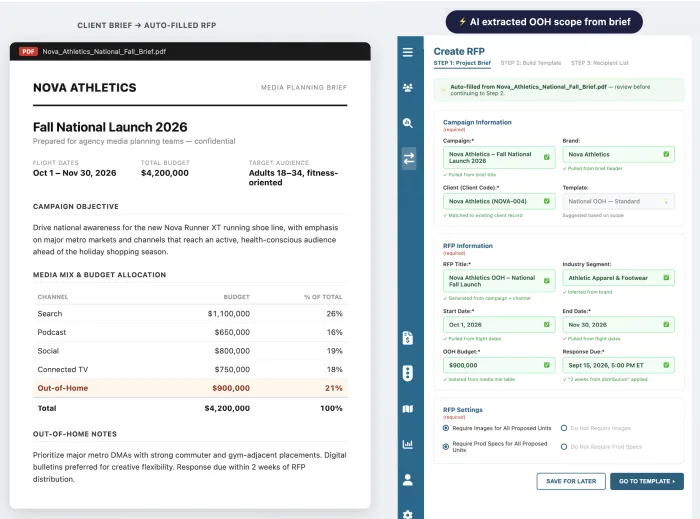Switch to STEP 3: Recipient List tab
Screen dimensions: 700x519
pyautogui.click(x=600, y=63)
